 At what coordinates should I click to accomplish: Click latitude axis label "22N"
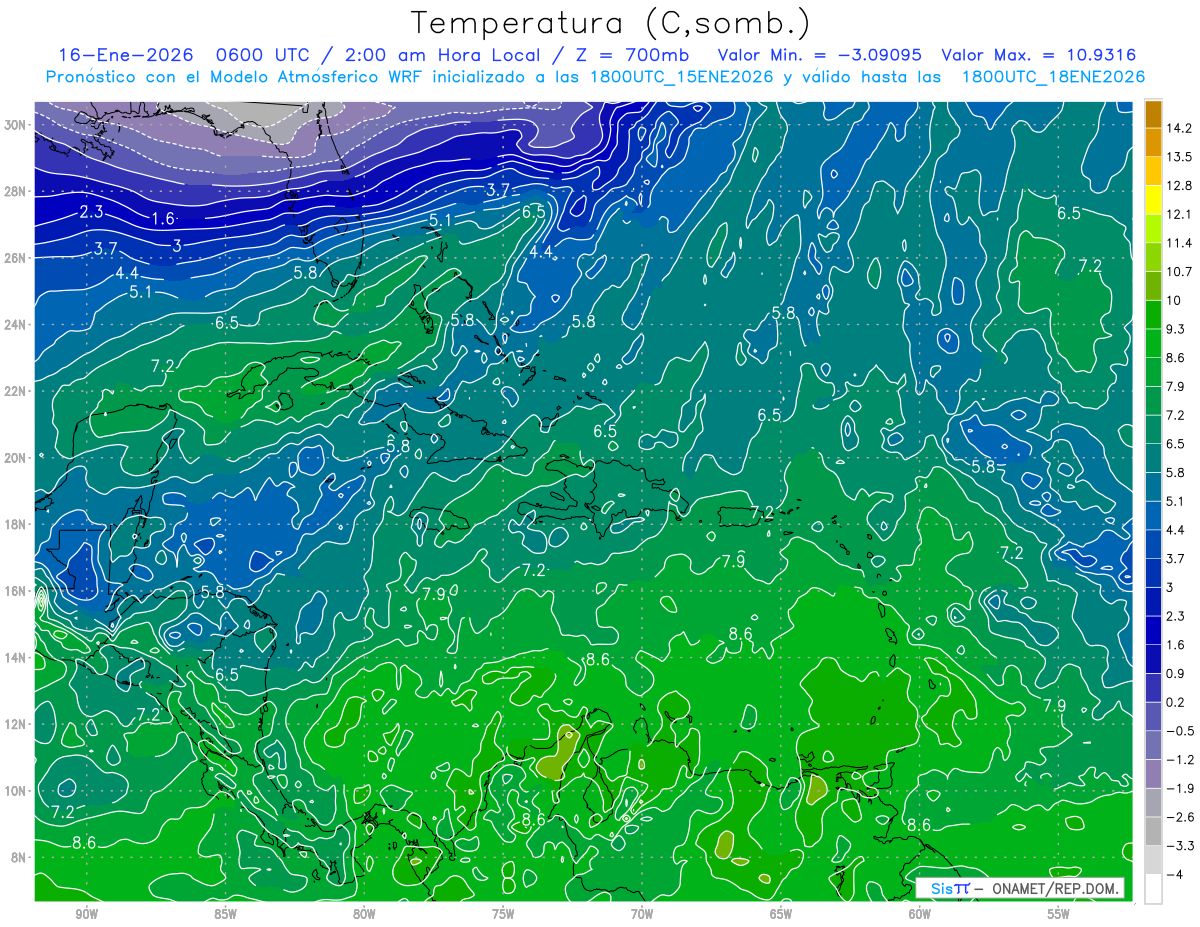[x=15, y=391]
